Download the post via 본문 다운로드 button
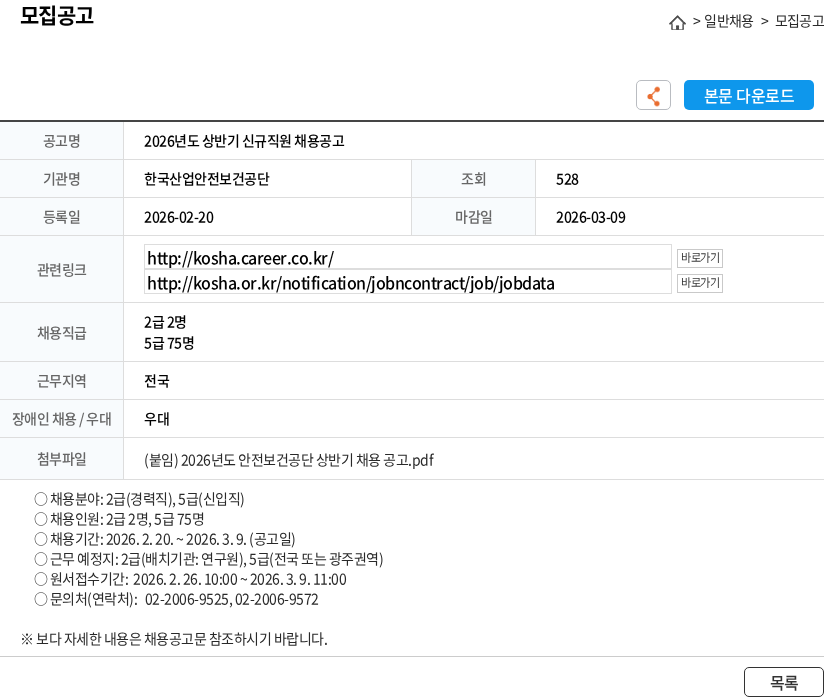The width and height of the screenshot is (824, 697). 748,95
